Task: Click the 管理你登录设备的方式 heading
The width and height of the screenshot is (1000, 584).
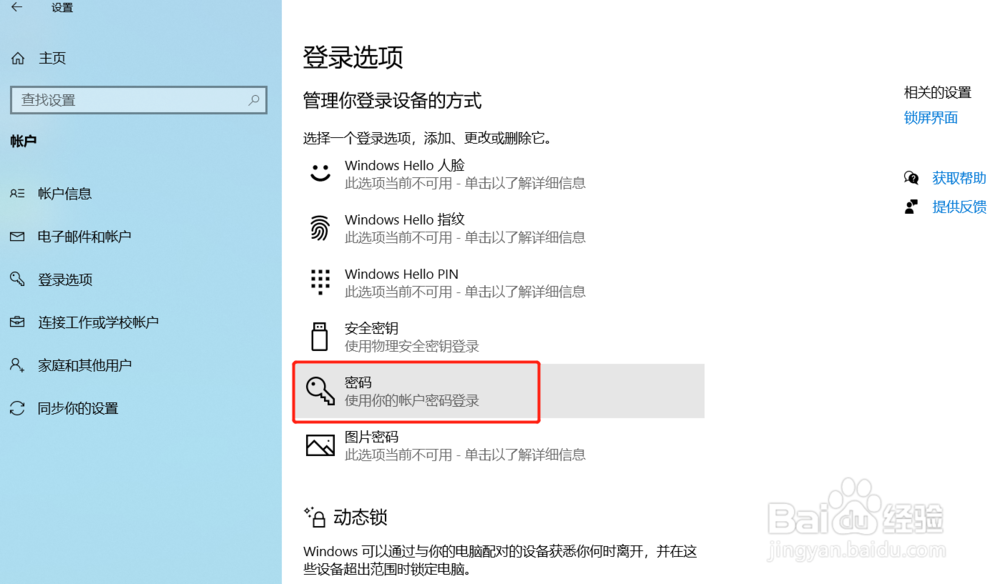Action: pyautogui.click(x=392, y=101)
